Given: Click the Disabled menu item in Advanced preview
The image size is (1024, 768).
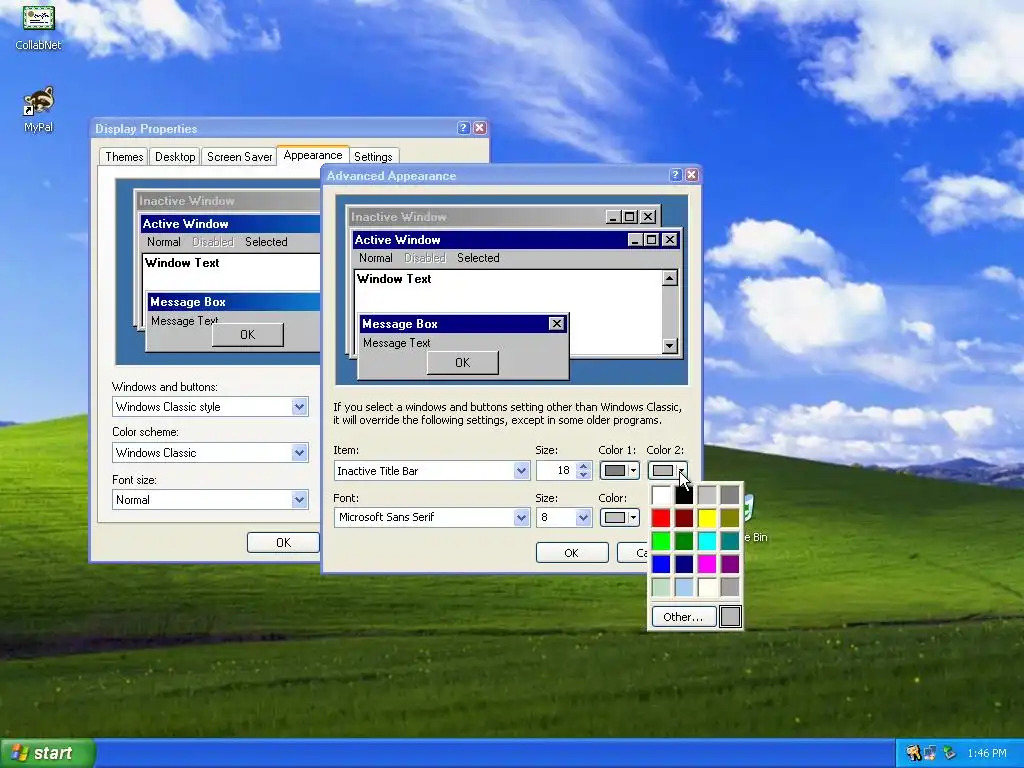Looking at the screenshot, I should click(424, 258).
